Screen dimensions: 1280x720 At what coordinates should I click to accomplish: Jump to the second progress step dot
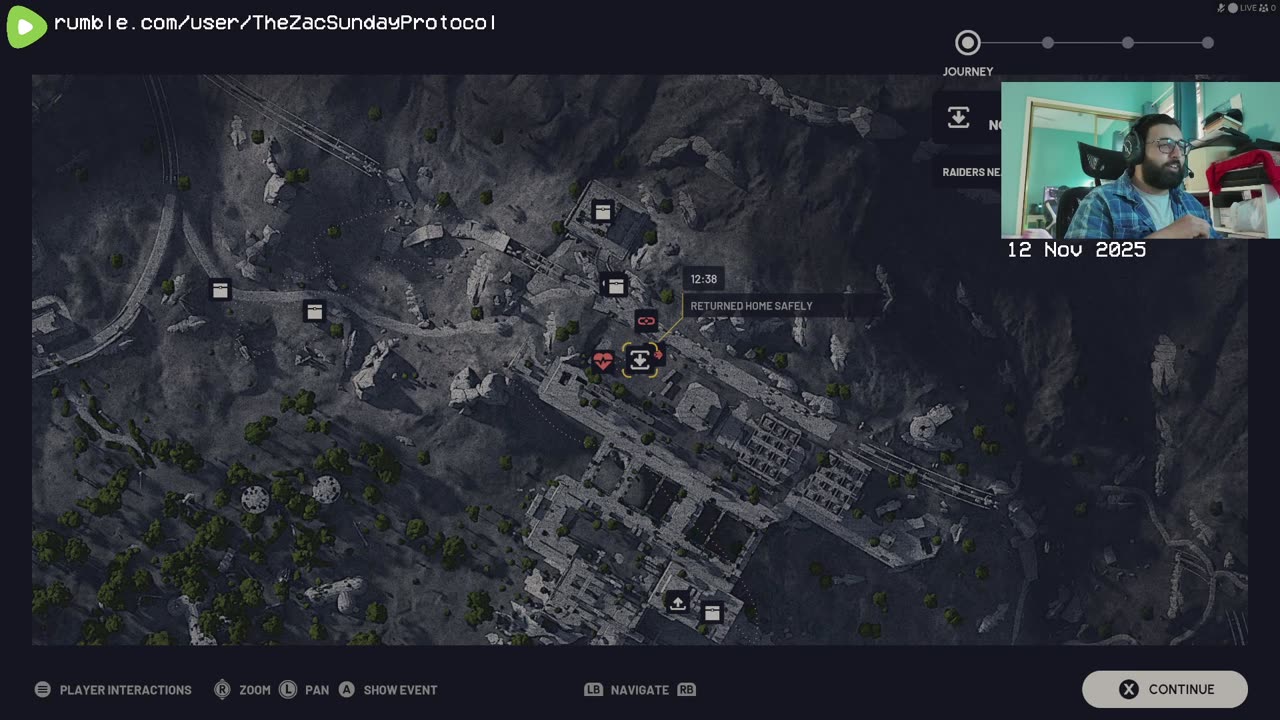1047,42
